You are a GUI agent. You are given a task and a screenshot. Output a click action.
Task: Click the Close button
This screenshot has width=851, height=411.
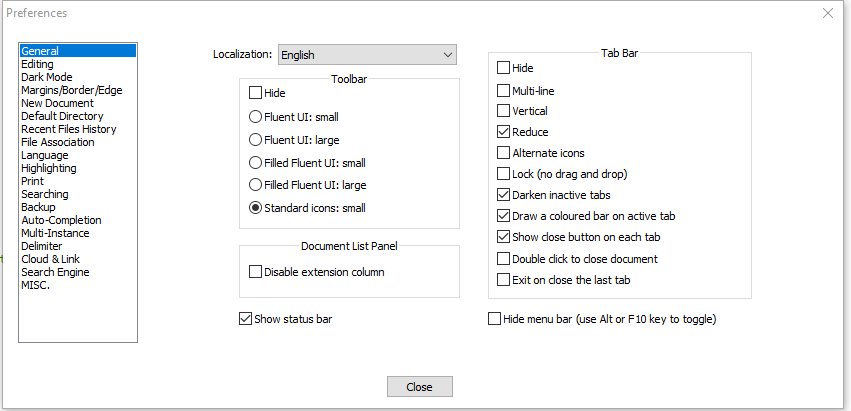[419, 387]
